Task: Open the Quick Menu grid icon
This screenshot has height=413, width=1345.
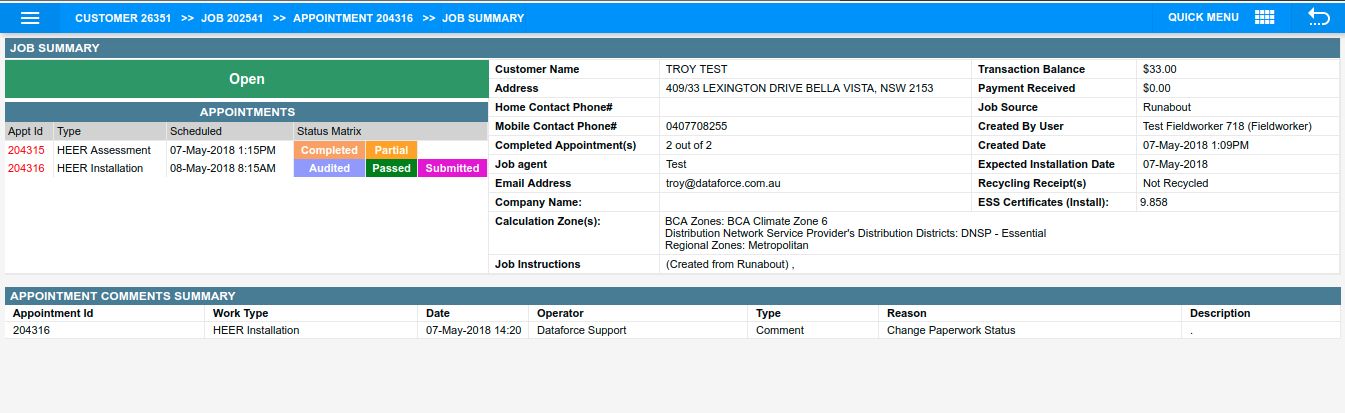Action: (x=1264, y=17)
